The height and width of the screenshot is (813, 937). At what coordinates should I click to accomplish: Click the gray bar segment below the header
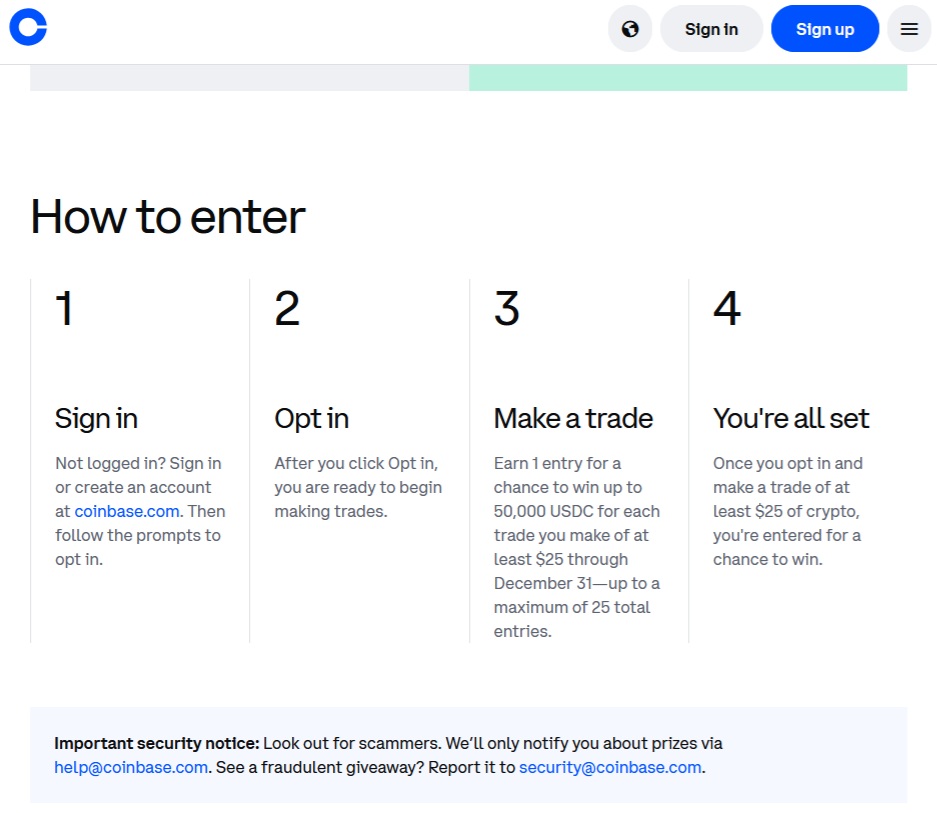tap(249, 78)
